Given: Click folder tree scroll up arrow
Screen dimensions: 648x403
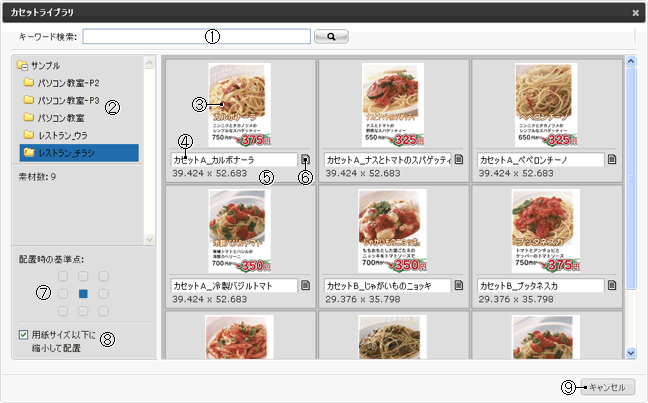Looking at the screenshot, I should coord(149,63).
